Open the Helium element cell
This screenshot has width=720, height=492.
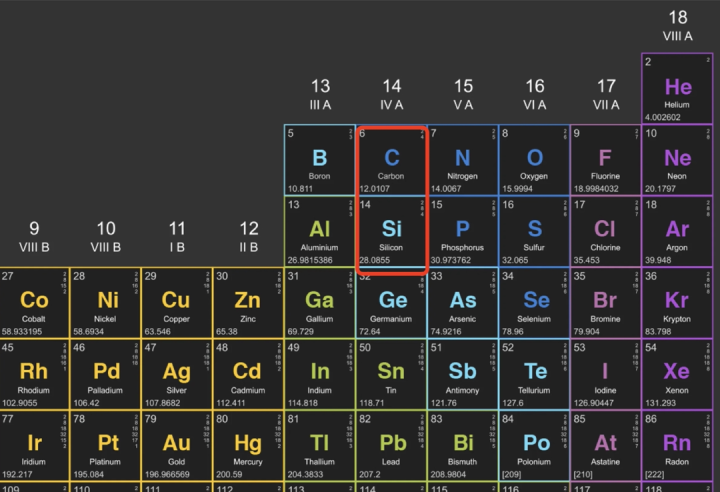[678, 89]
